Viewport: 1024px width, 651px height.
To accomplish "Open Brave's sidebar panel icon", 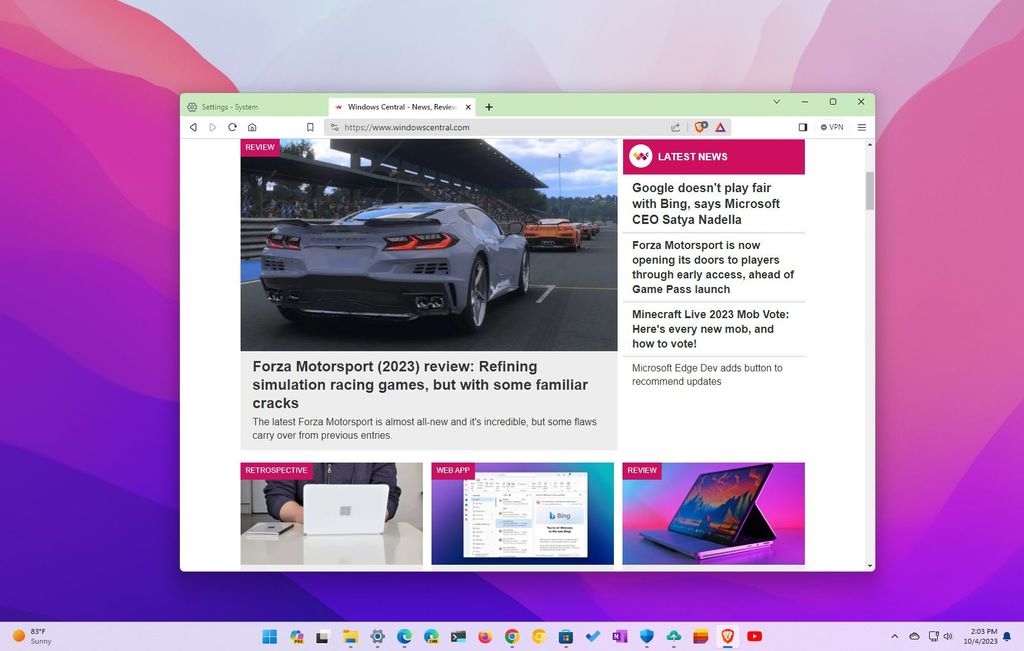I will tap(803, 127).
